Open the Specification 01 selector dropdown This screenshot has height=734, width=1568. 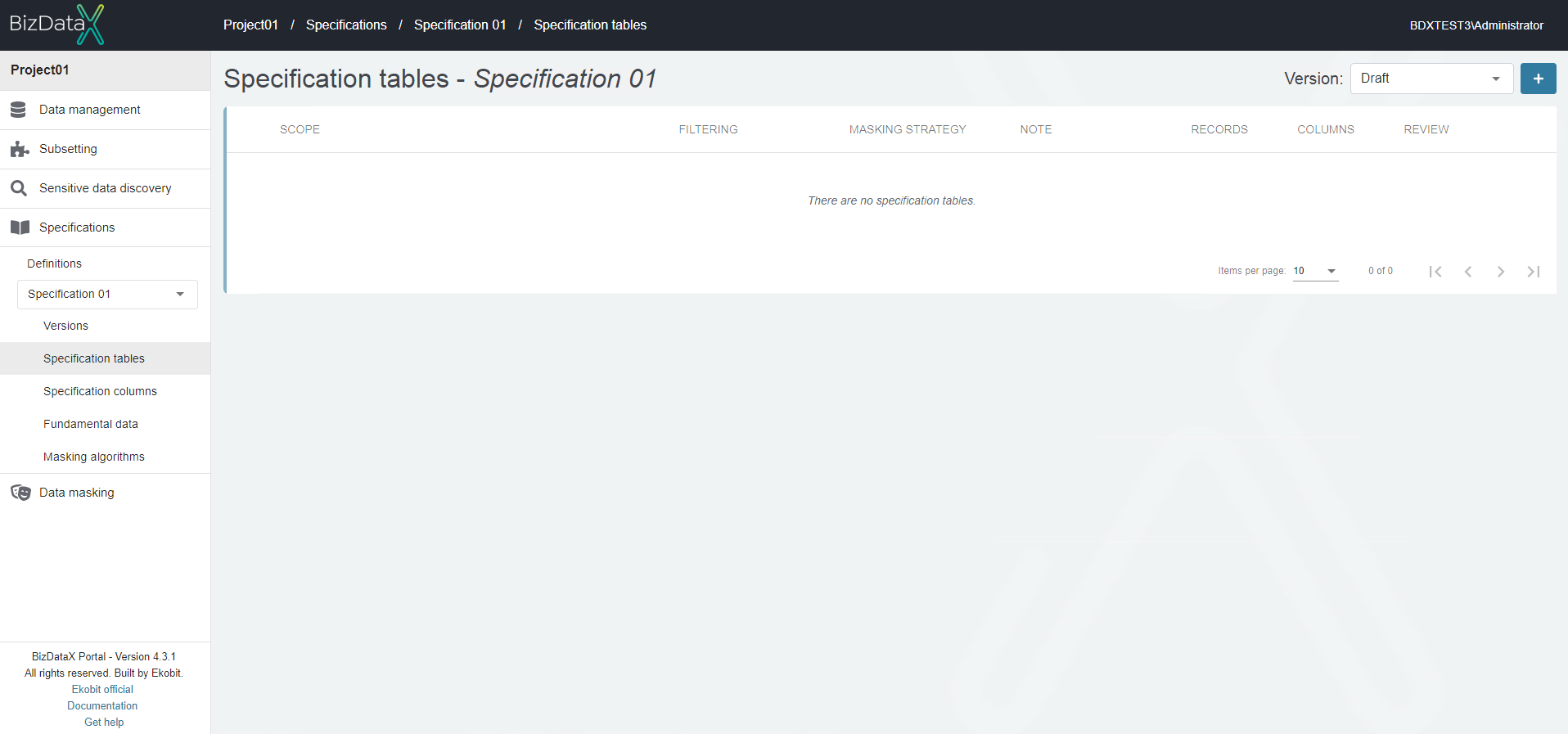point(107,295)
